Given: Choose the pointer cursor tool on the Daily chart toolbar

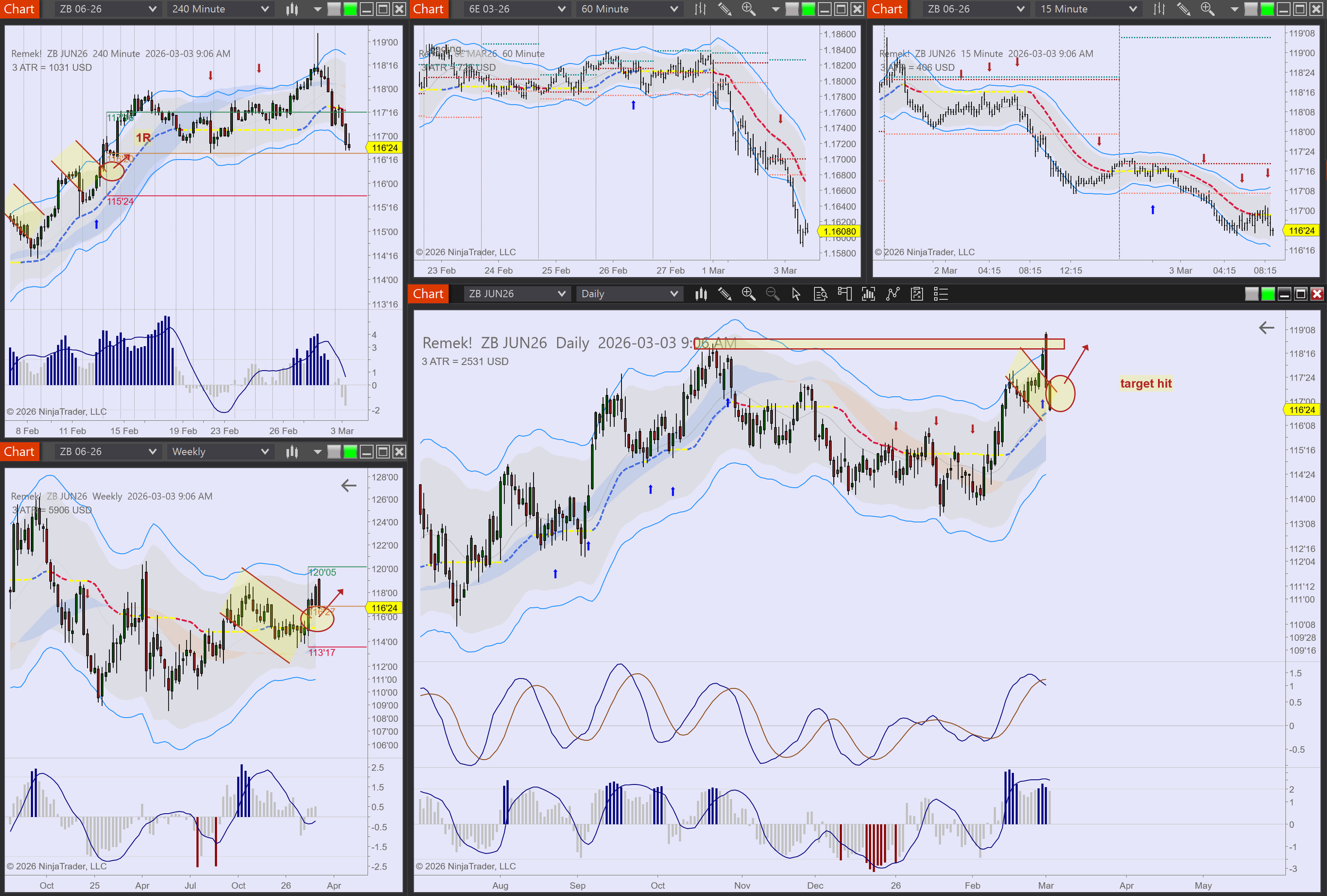Looking at the screenshot, I should pyautogui.click(x=795, y=294).
